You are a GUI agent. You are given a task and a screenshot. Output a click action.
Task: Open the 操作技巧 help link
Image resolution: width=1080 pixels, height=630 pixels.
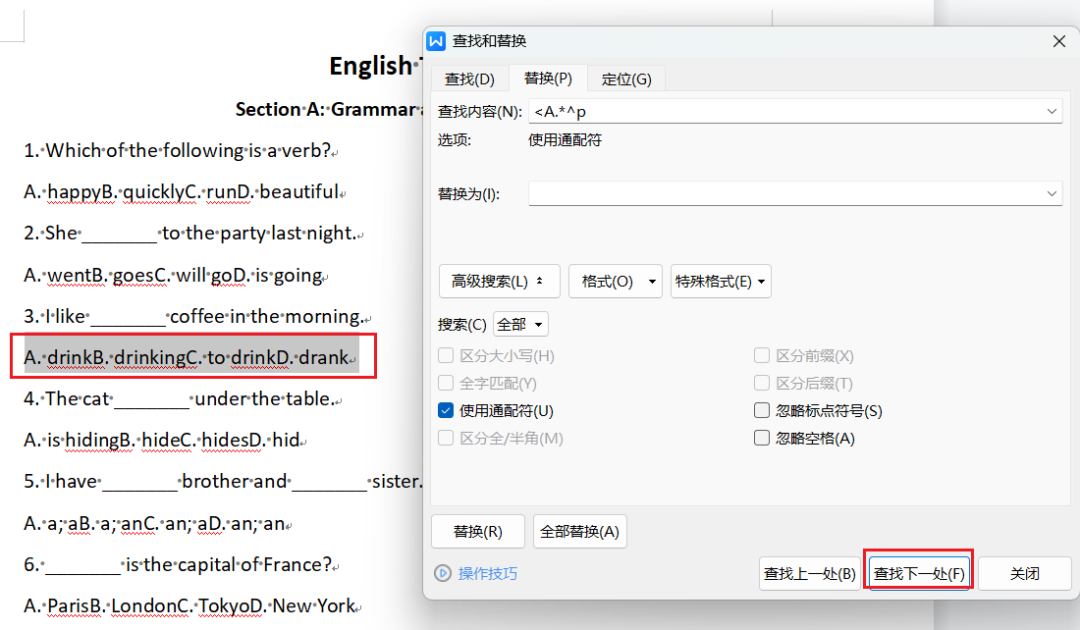click(x=488, y=573)
